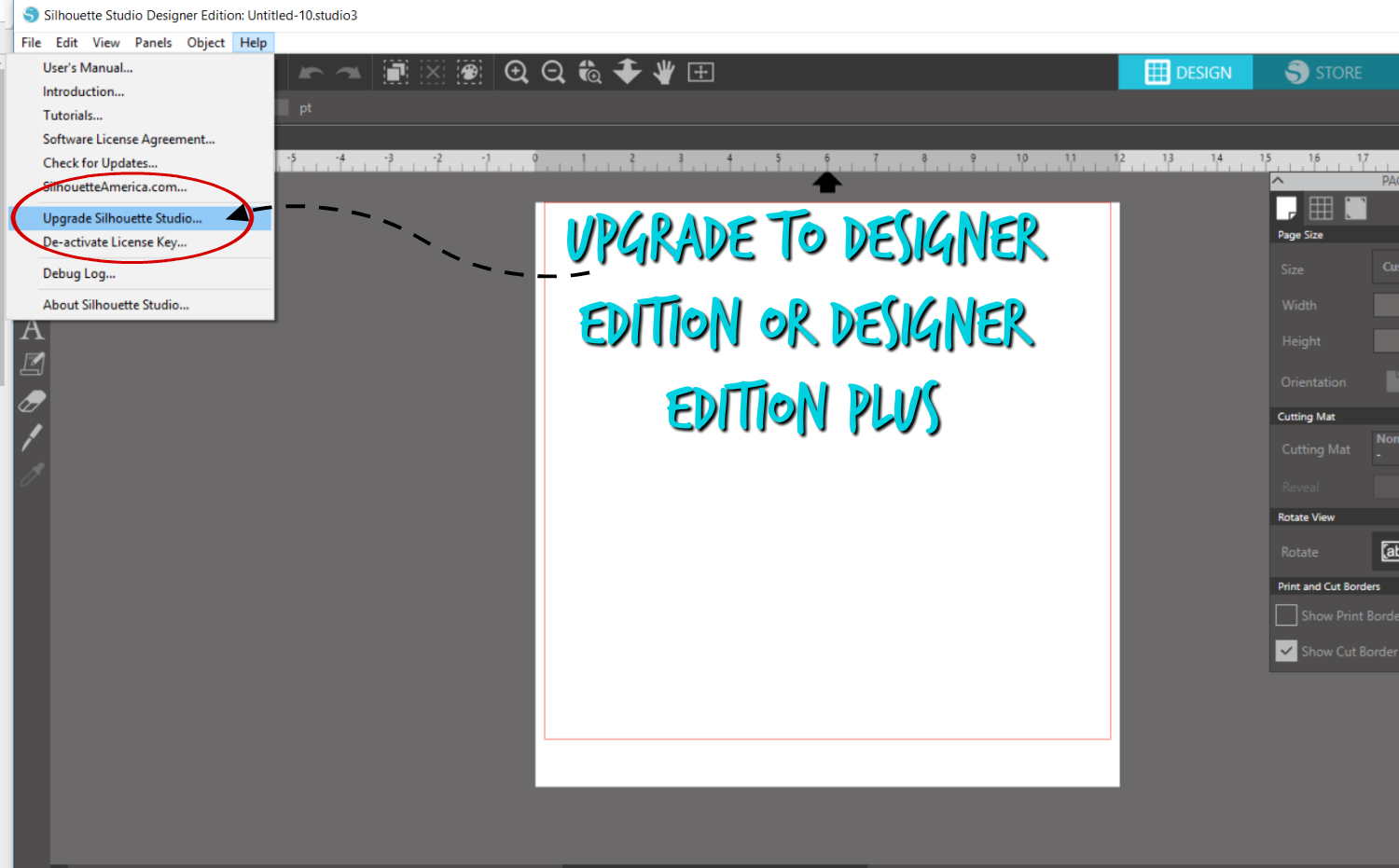The height and width of the screenshot is (868, 1399).
Task: Uncheck Show Cut Border checkbox
Action: pos(1286,651)
